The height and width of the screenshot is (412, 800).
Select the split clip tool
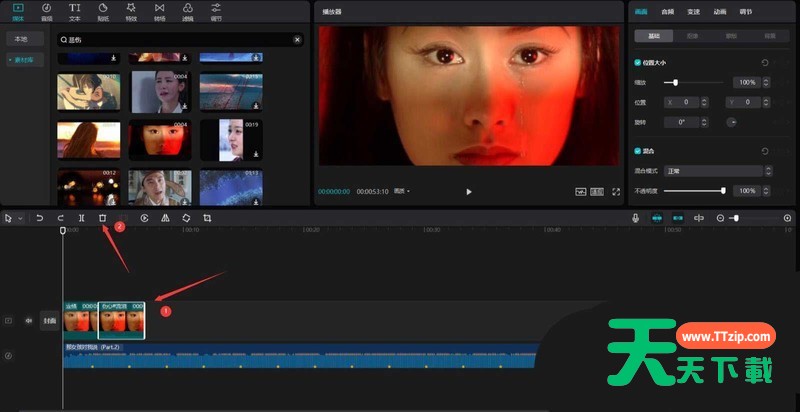coord(81,217)
